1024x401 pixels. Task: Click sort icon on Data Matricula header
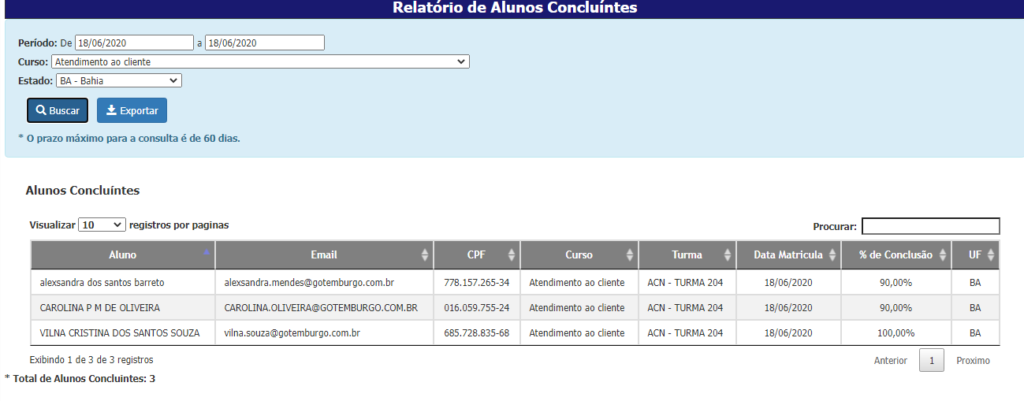tap(832, 255)
